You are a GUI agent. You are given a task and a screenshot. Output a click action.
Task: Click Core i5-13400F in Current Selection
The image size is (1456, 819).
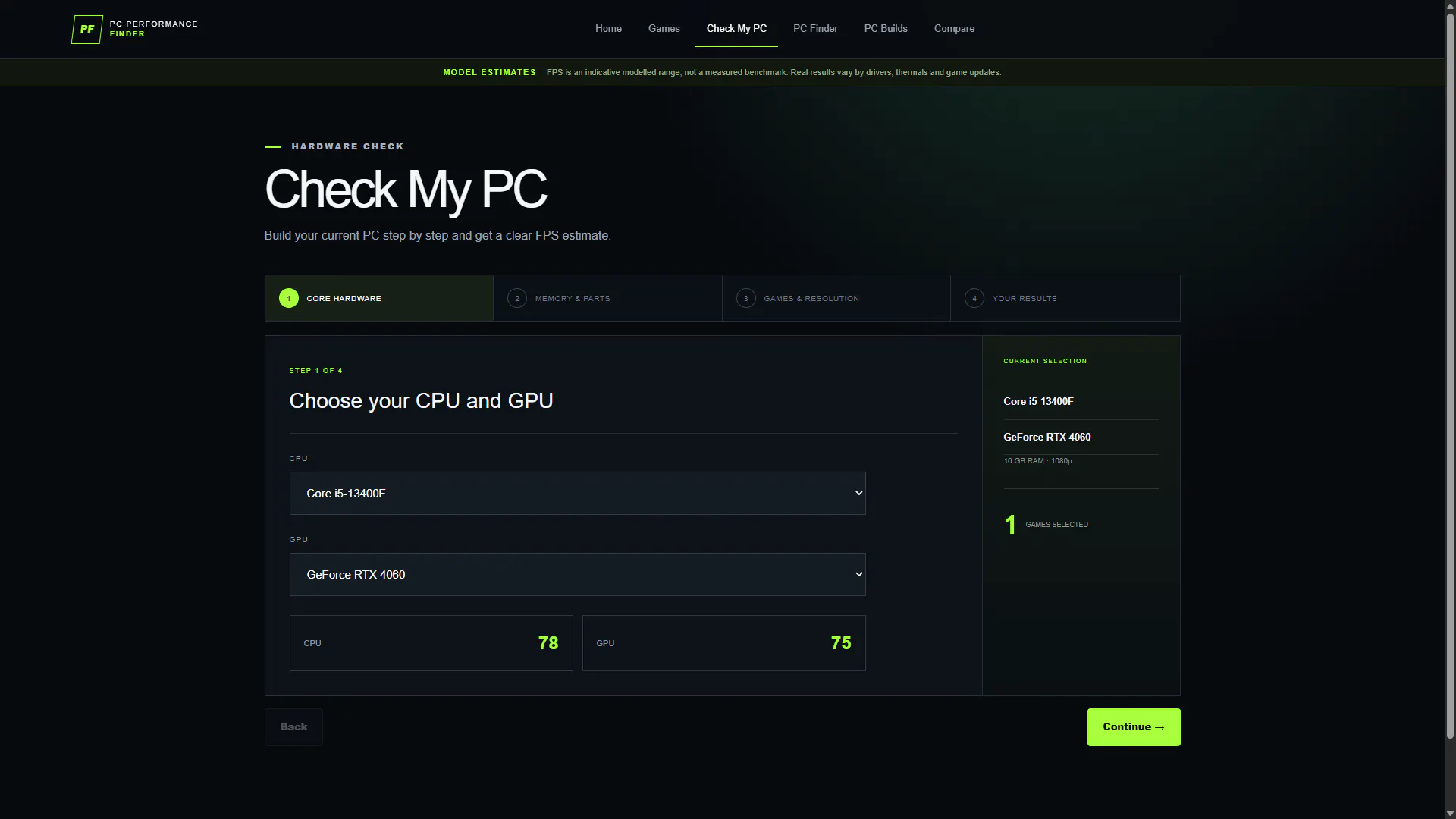[x=1038, y=402]
